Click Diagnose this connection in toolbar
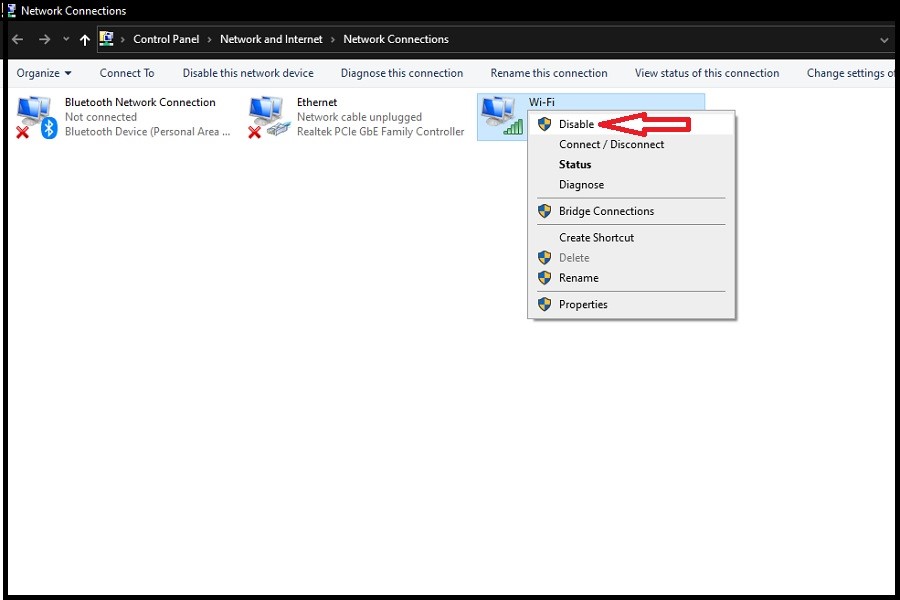This screenshot has width=900, height=600. point(401,73)
